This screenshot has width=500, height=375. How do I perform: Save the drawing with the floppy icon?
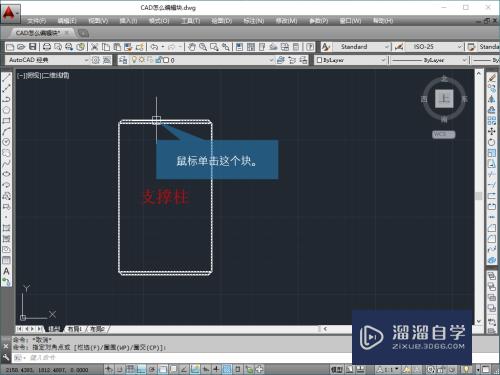pyautogui.click(x=32, y=47)
